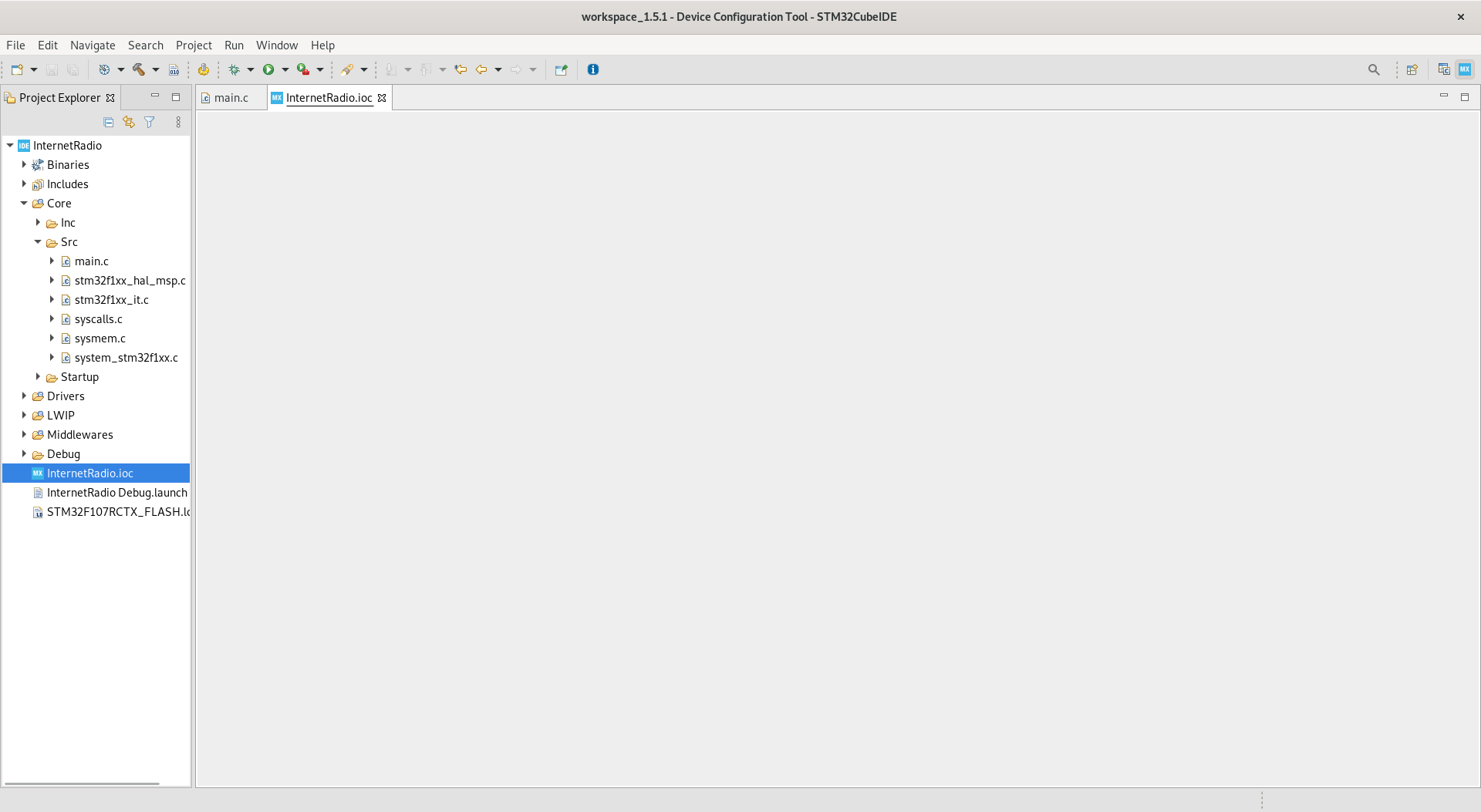Close the InternetRadio.ioc editor tab

click(x=382, y=98)
